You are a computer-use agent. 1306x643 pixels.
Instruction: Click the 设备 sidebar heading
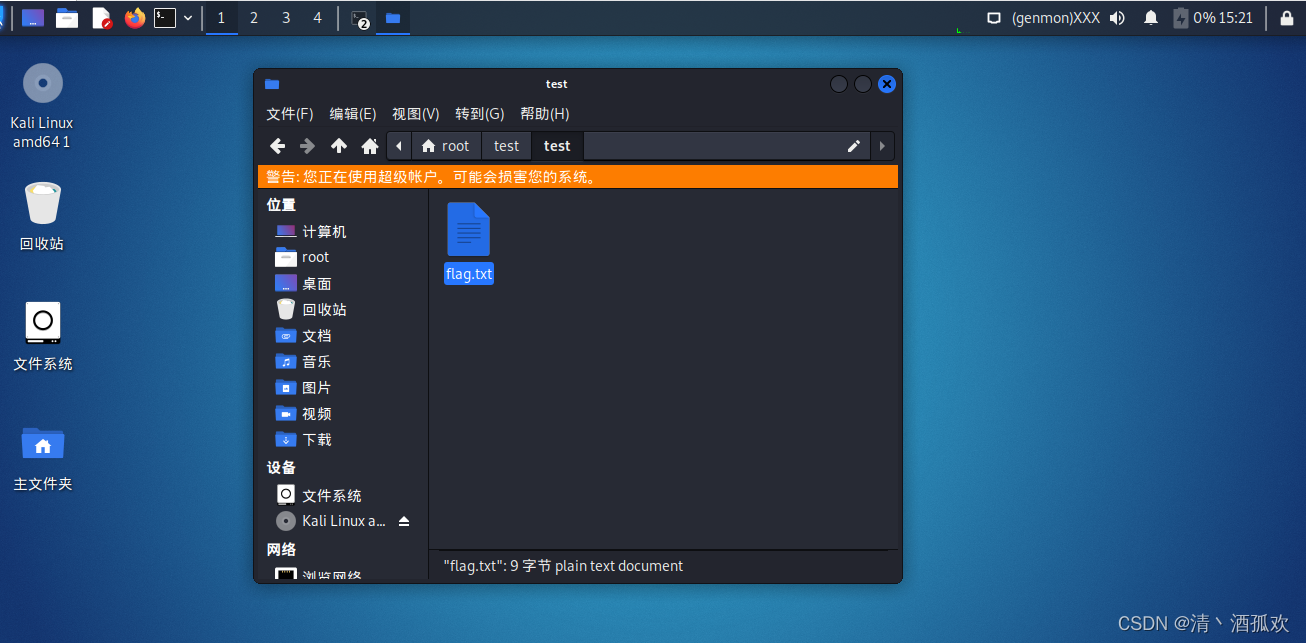click(x=281, y=468)
